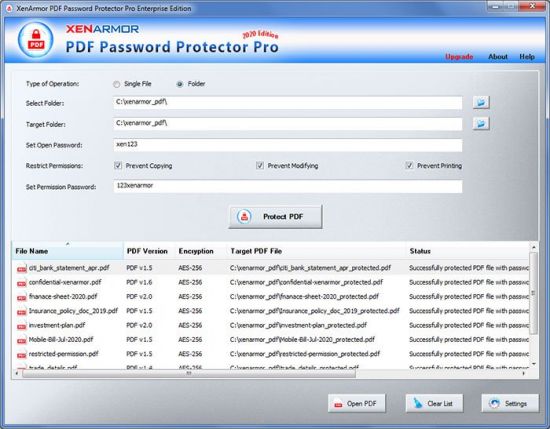Browse for the Select Folder path
Screen dimensions: 550x429
(x=481, y=102)
